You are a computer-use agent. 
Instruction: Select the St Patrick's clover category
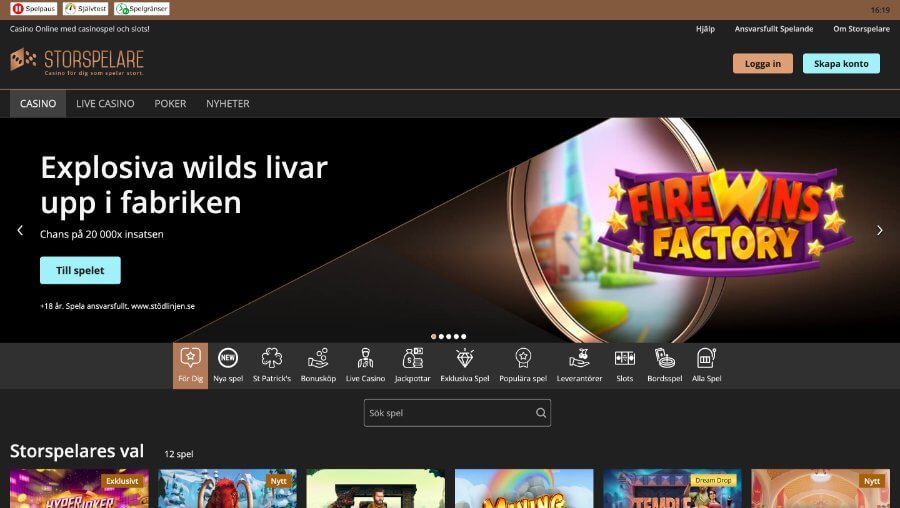(x=271, y=366)
